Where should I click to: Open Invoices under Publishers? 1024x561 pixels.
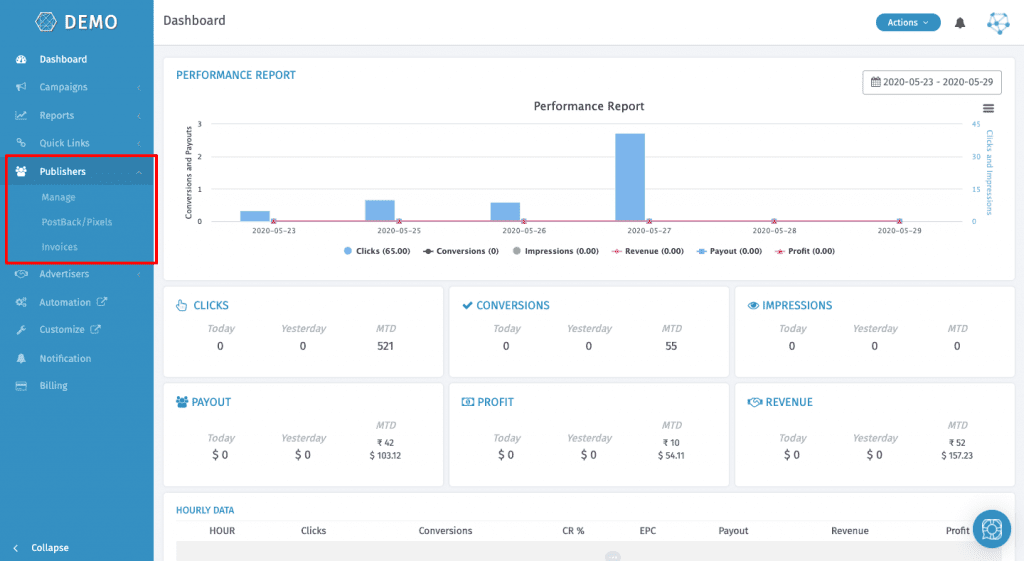tap(59, 247)
